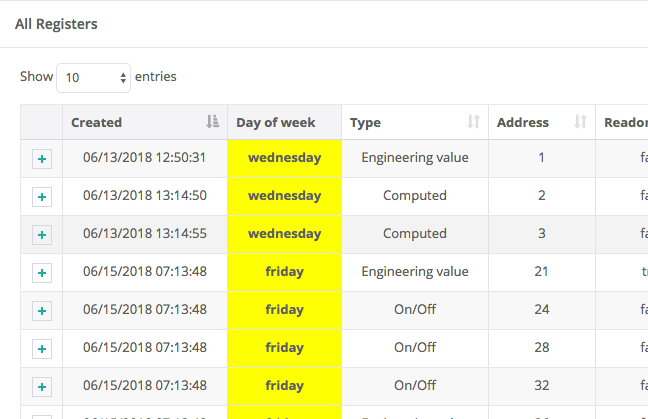Click the friday cell in address 28 row
The image size is (648, 419).
tap(284, 349)
